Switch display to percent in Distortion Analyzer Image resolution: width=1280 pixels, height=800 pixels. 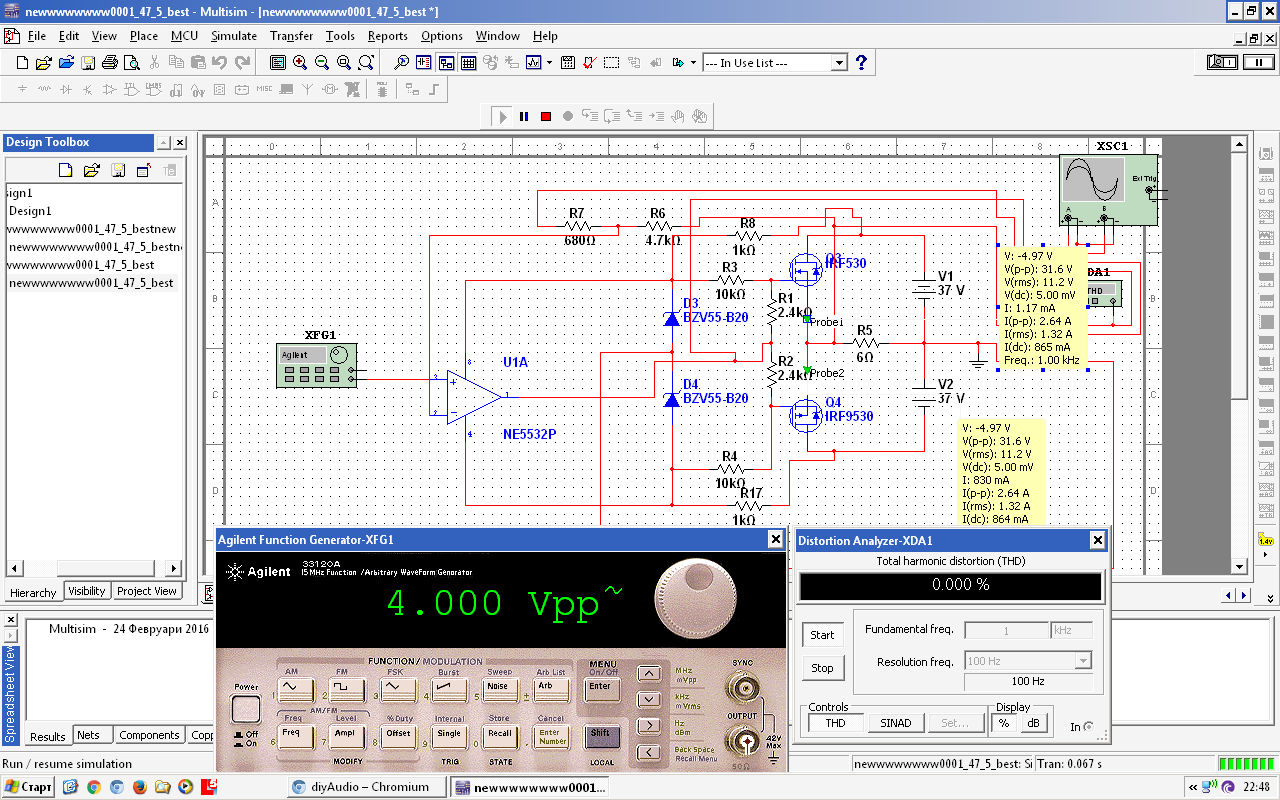(1005, 723)
